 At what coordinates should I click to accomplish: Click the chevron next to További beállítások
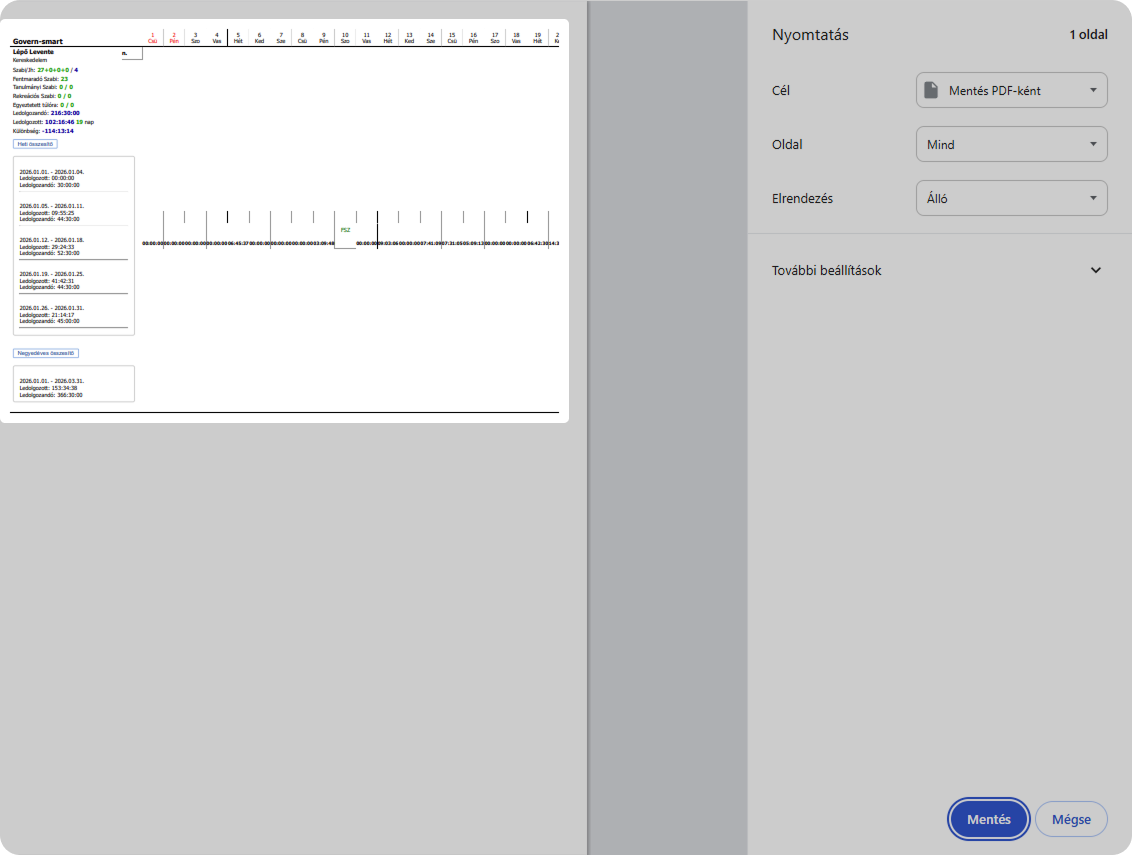click(1095, 271)
